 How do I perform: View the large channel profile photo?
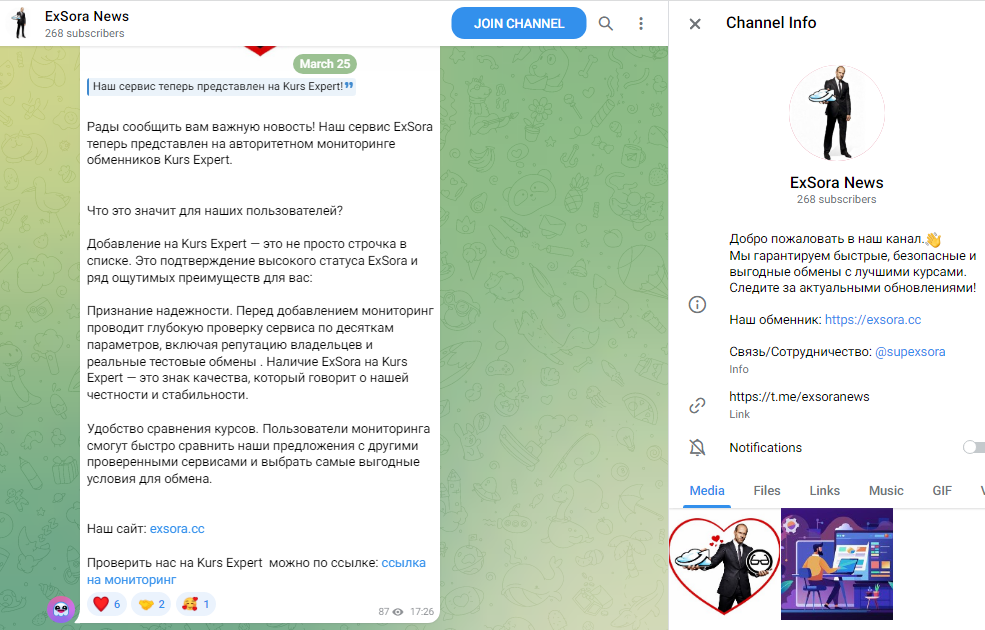(836, 113)
